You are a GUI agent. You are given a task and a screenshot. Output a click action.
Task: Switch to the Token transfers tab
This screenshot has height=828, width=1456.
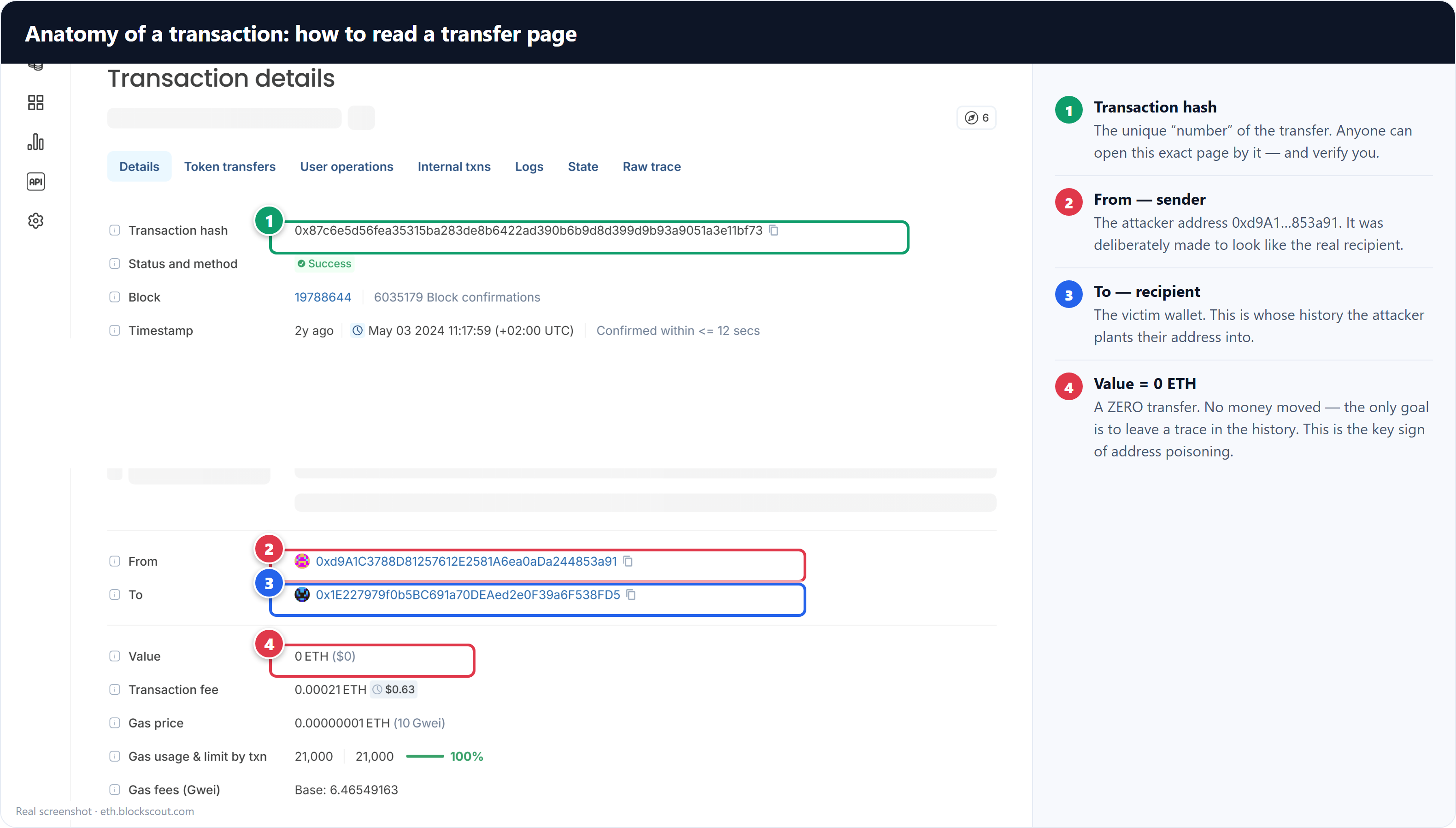[x=229, y=166]
